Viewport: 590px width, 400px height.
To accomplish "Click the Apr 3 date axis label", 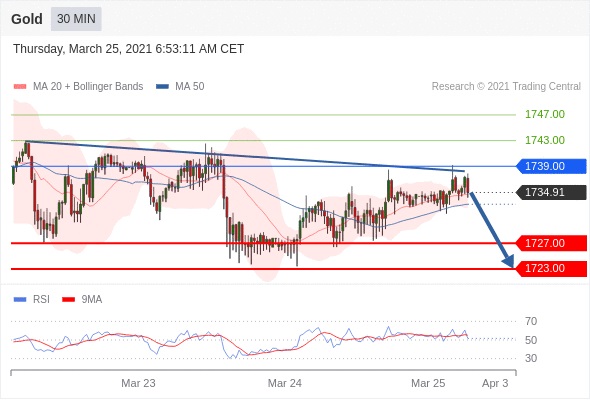I will coord(495,383).
